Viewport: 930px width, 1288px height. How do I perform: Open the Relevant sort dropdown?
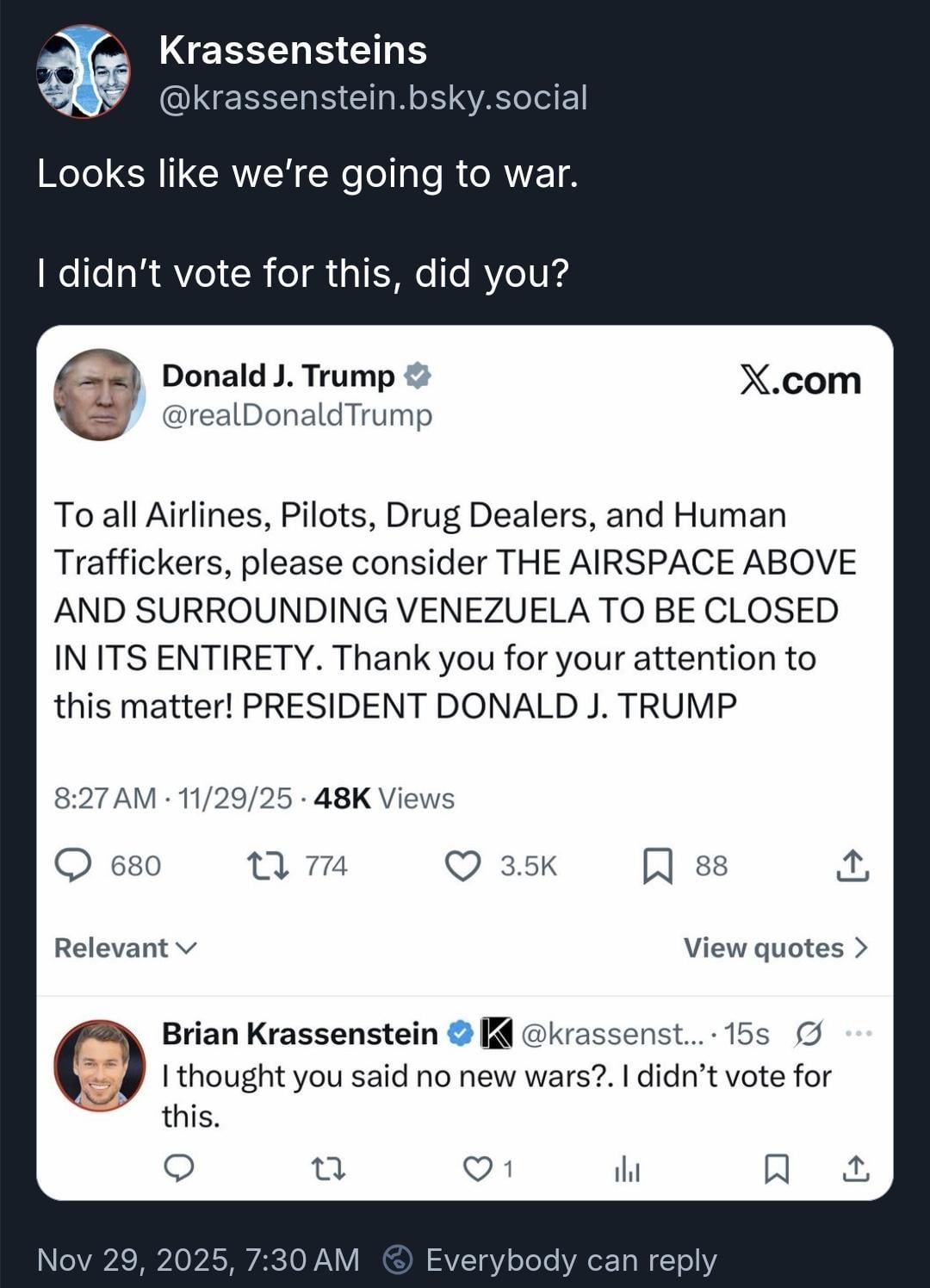(x=126, y=948)
